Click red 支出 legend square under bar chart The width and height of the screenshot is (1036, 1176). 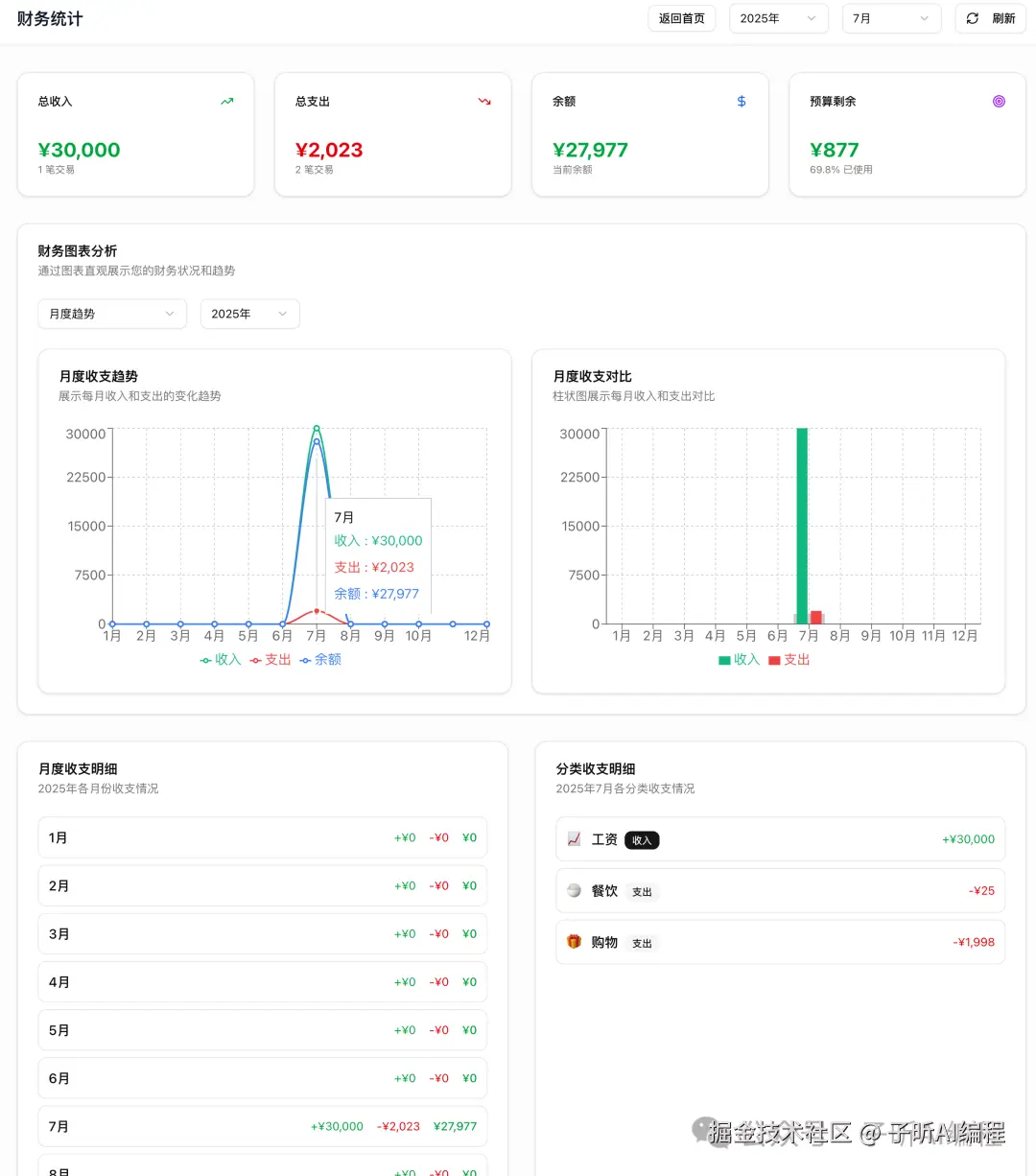tap(774, 660)
